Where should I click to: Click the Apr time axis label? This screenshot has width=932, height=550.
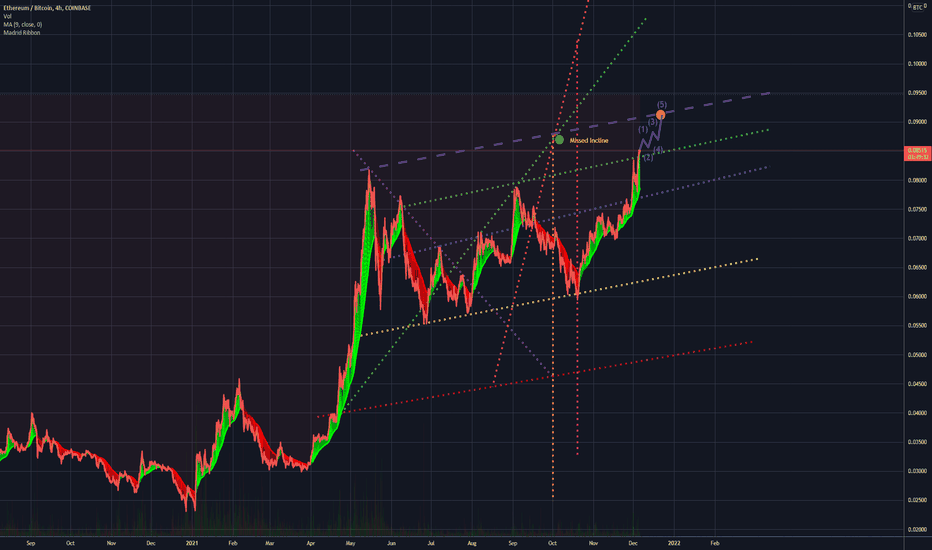[x=310, y=543]
